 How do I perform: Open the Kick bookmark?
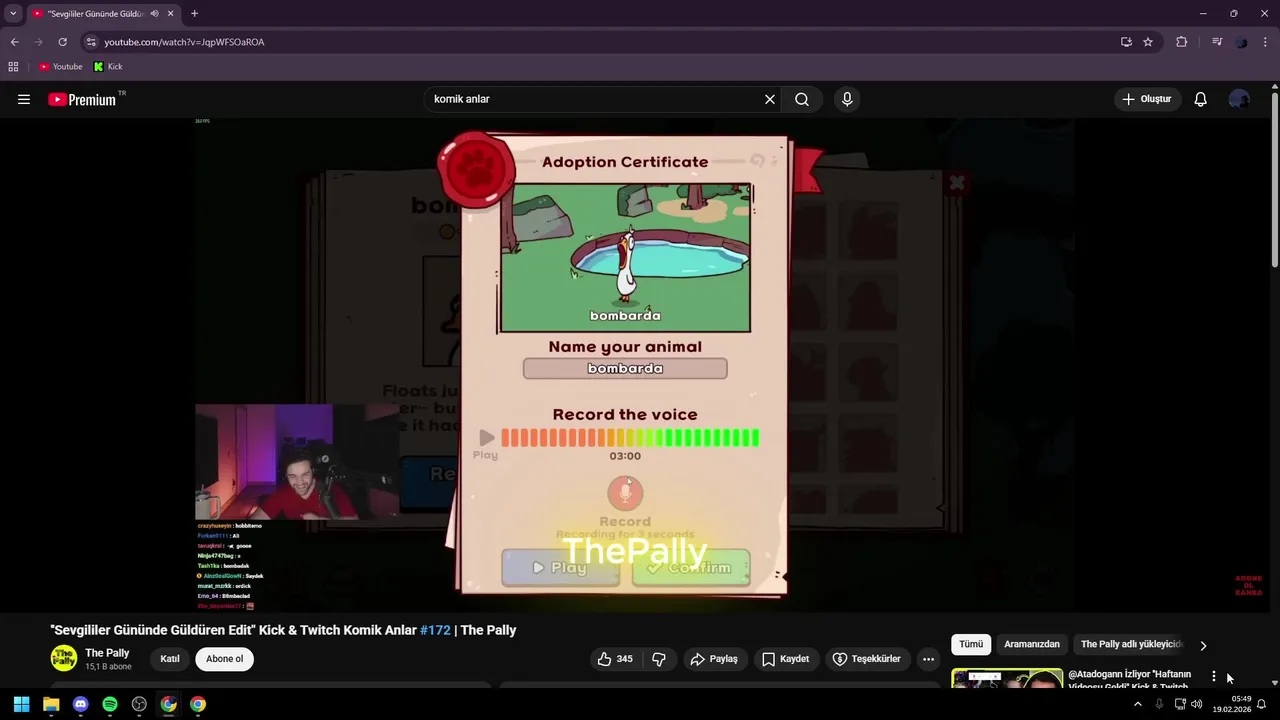(x=108, y=66)
